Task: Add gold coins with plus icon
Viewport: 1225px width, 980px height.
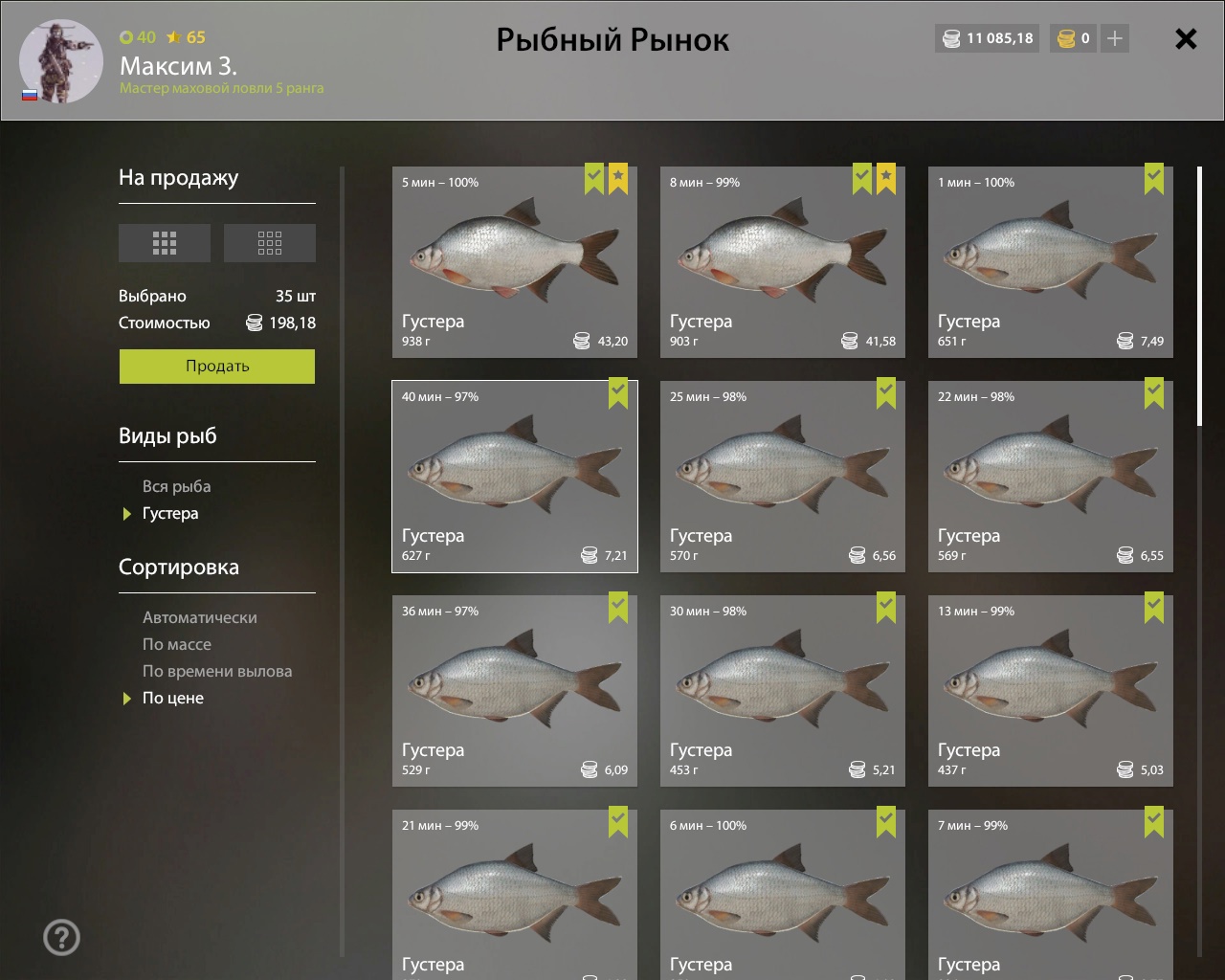Action: pos(1114,38)
